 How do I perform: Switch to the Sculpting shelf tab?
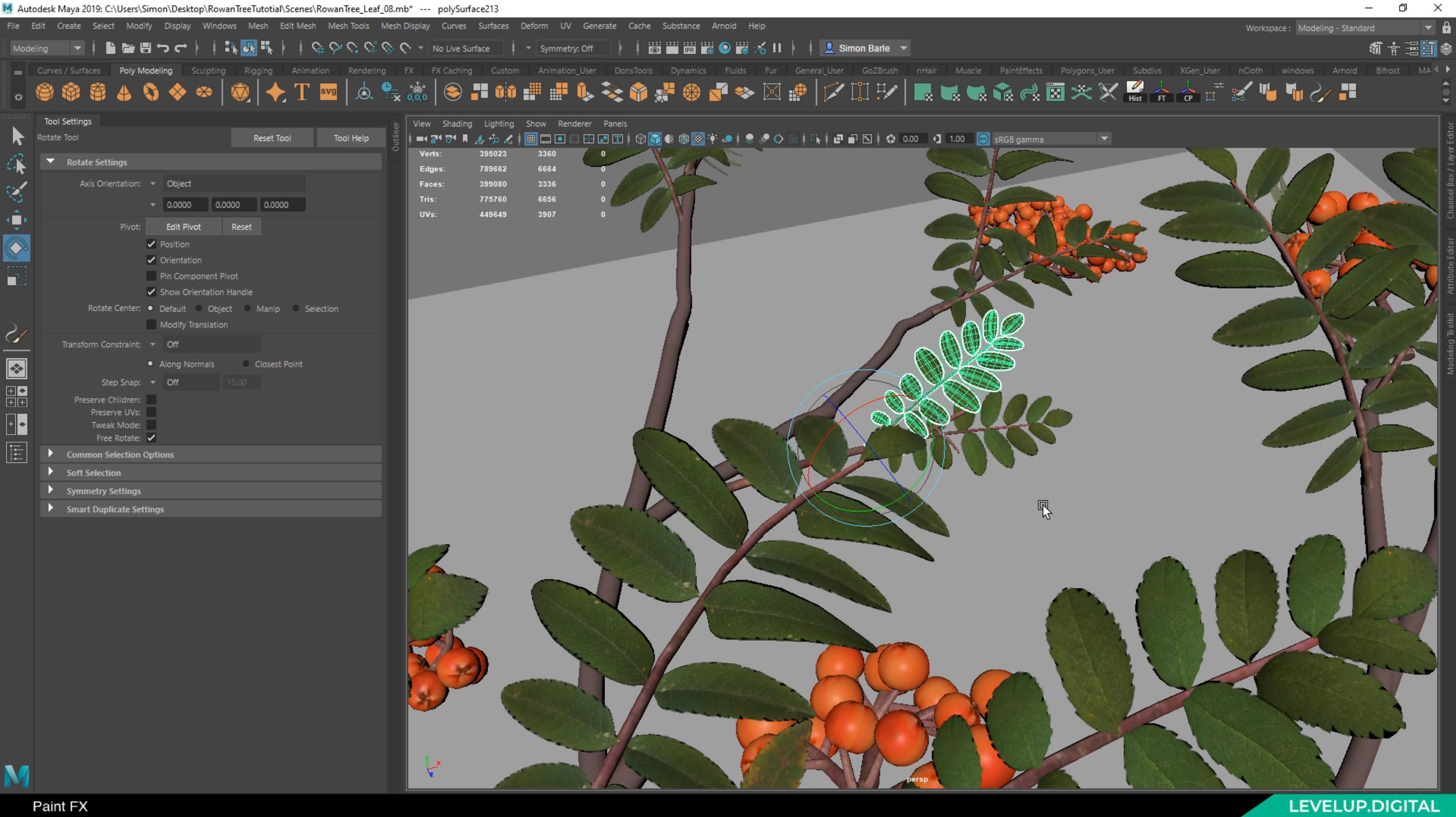click(x=208, y=70)
